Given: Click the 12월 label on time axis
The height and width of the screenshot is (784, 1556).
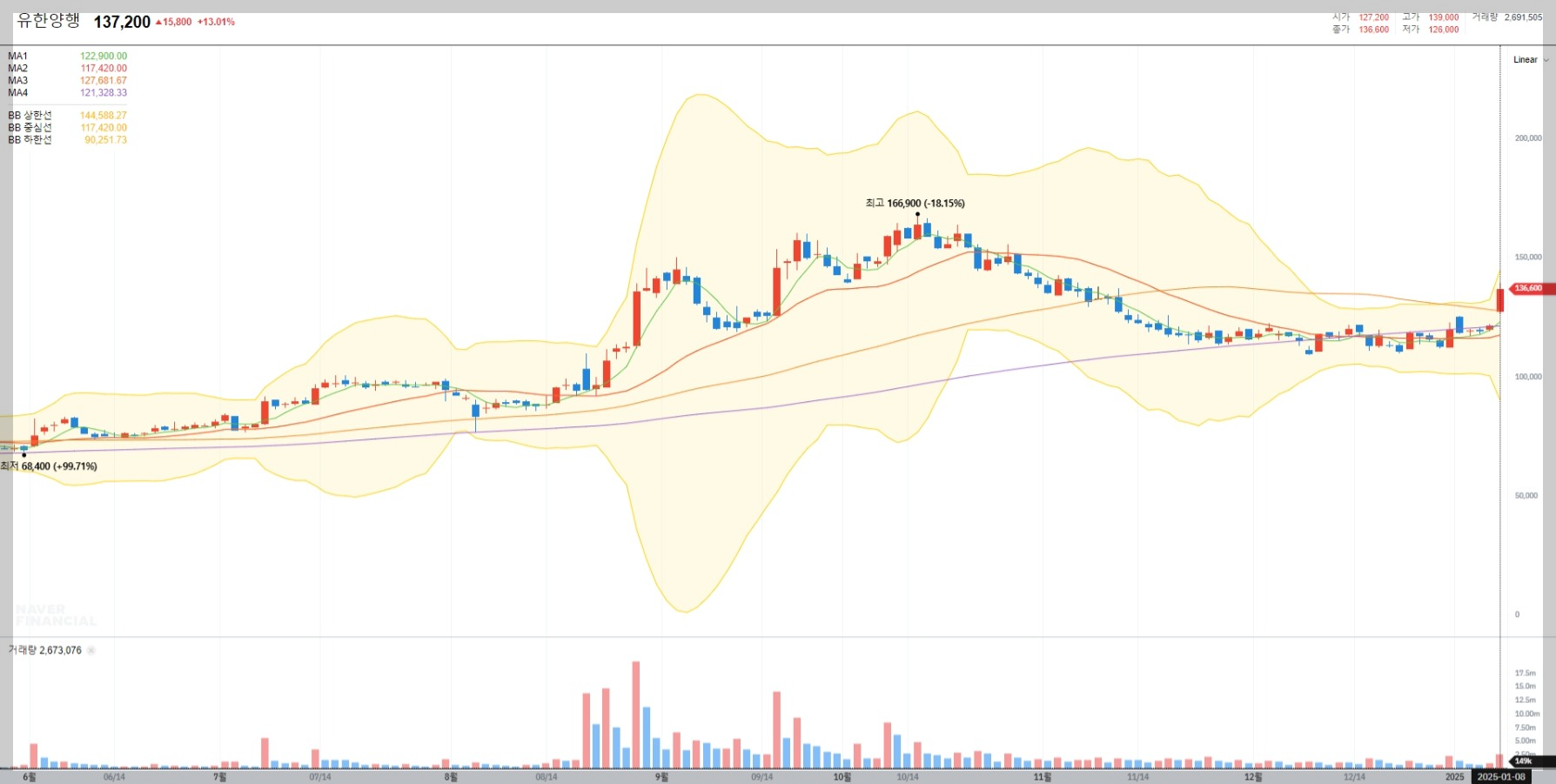Looking at the screenshot, I should pyautogui.click(x=1253, y=776).
